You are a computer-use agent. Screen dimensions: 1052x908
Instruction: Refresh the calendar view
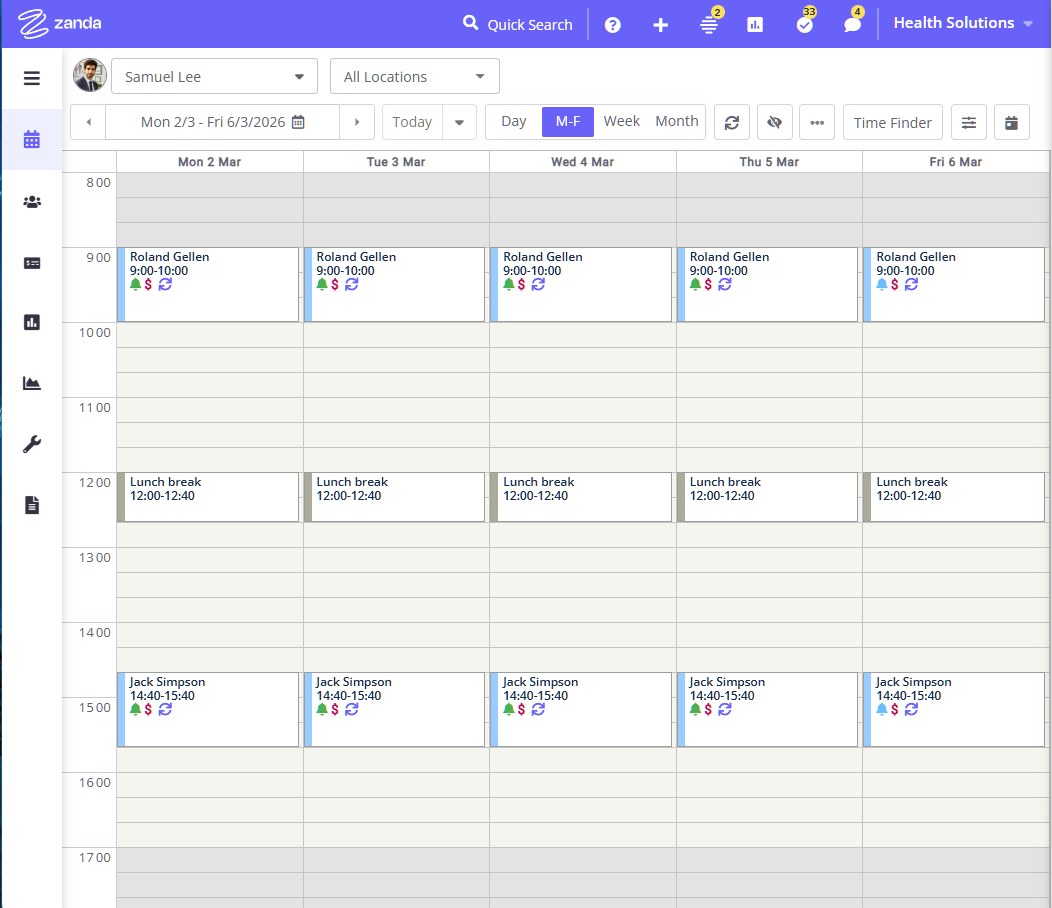coord(732,122)
